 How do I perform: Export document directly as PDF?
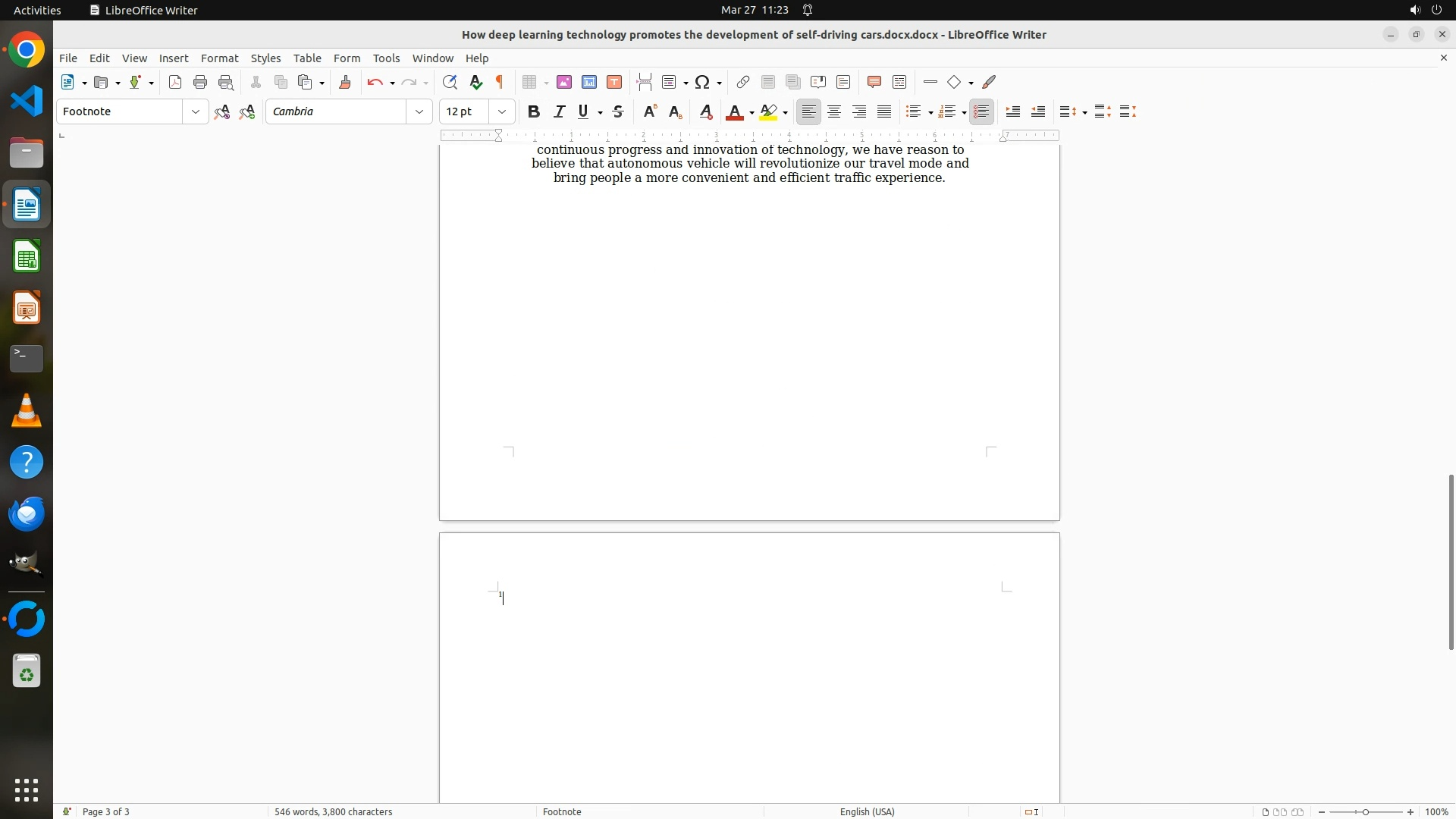pyautogui.click(x=175, y=83)
